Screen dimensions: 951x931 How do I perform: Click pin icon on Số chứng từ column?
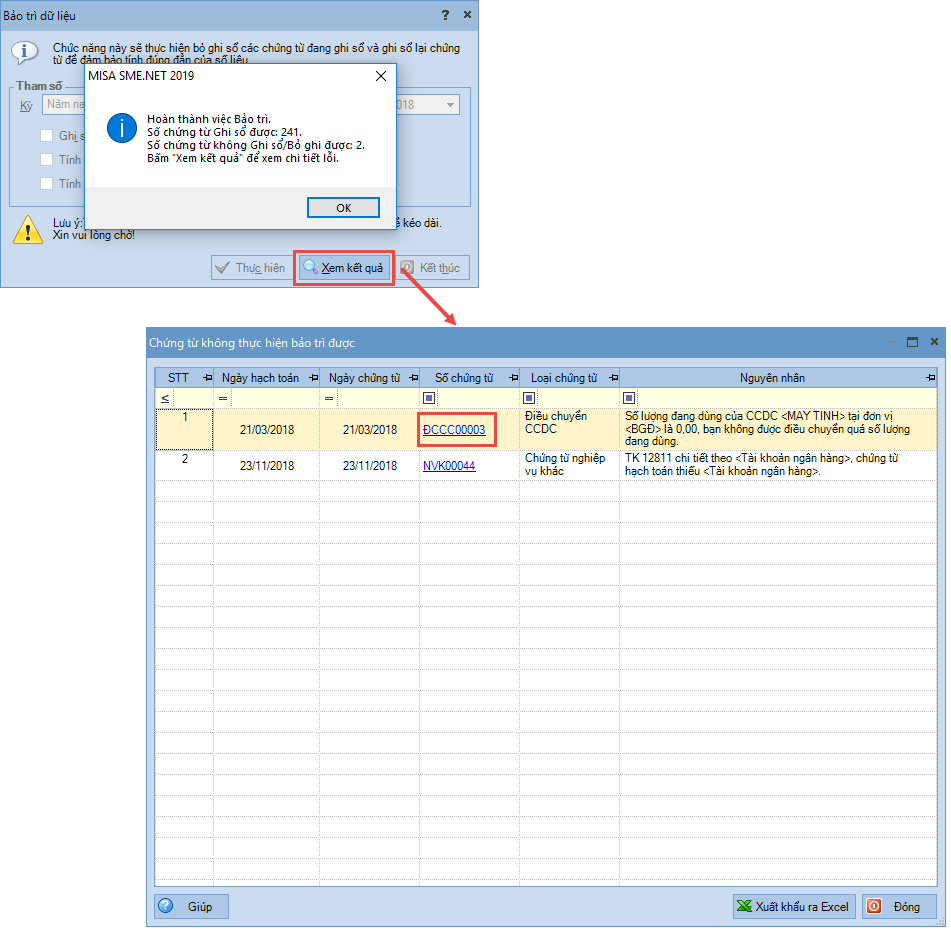point(513,378)
